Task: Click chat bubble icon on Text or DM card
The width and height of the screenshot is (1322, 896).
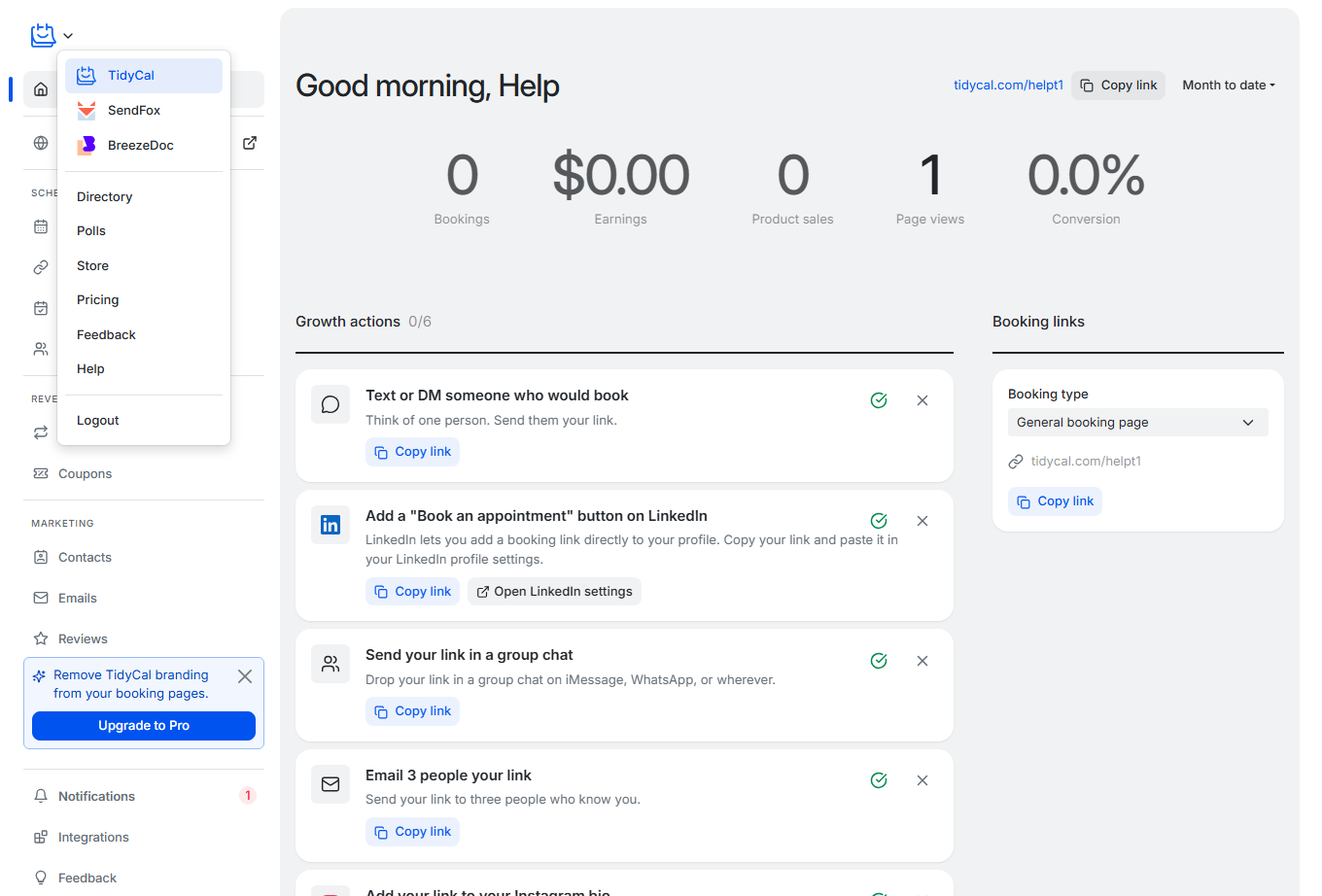Action: (330, 404)
